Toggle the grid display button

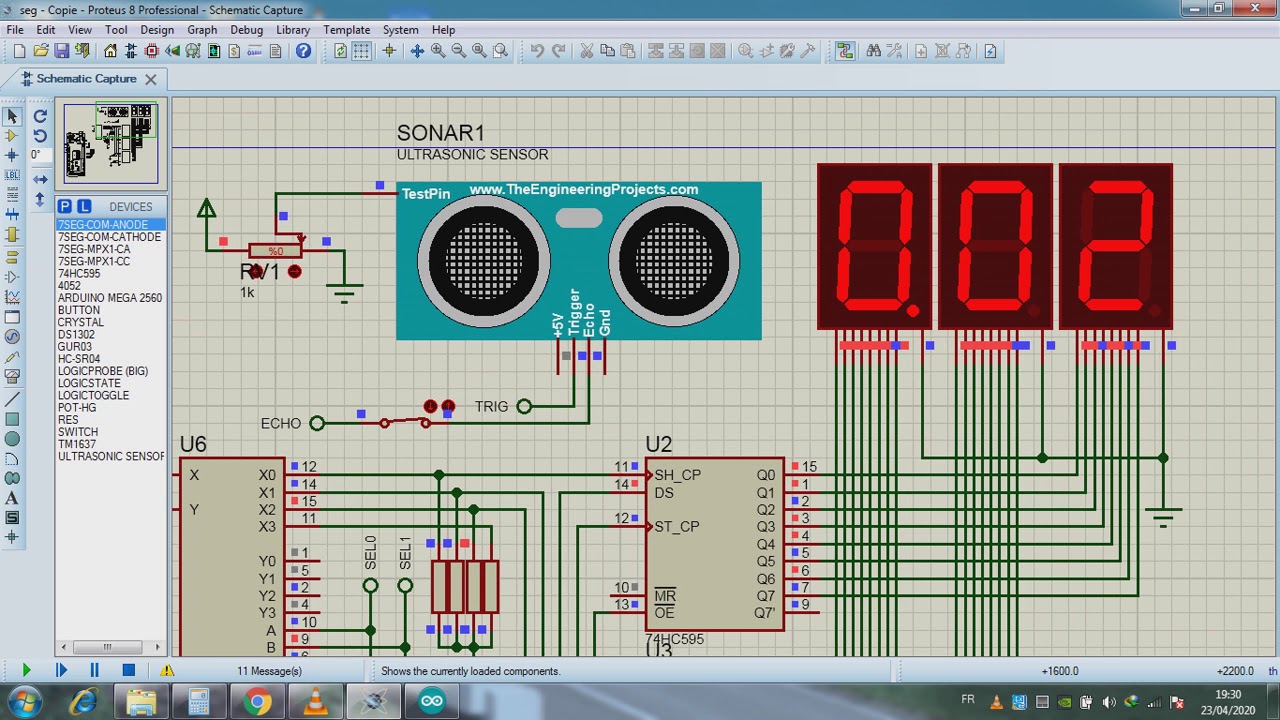pos(361,51)
